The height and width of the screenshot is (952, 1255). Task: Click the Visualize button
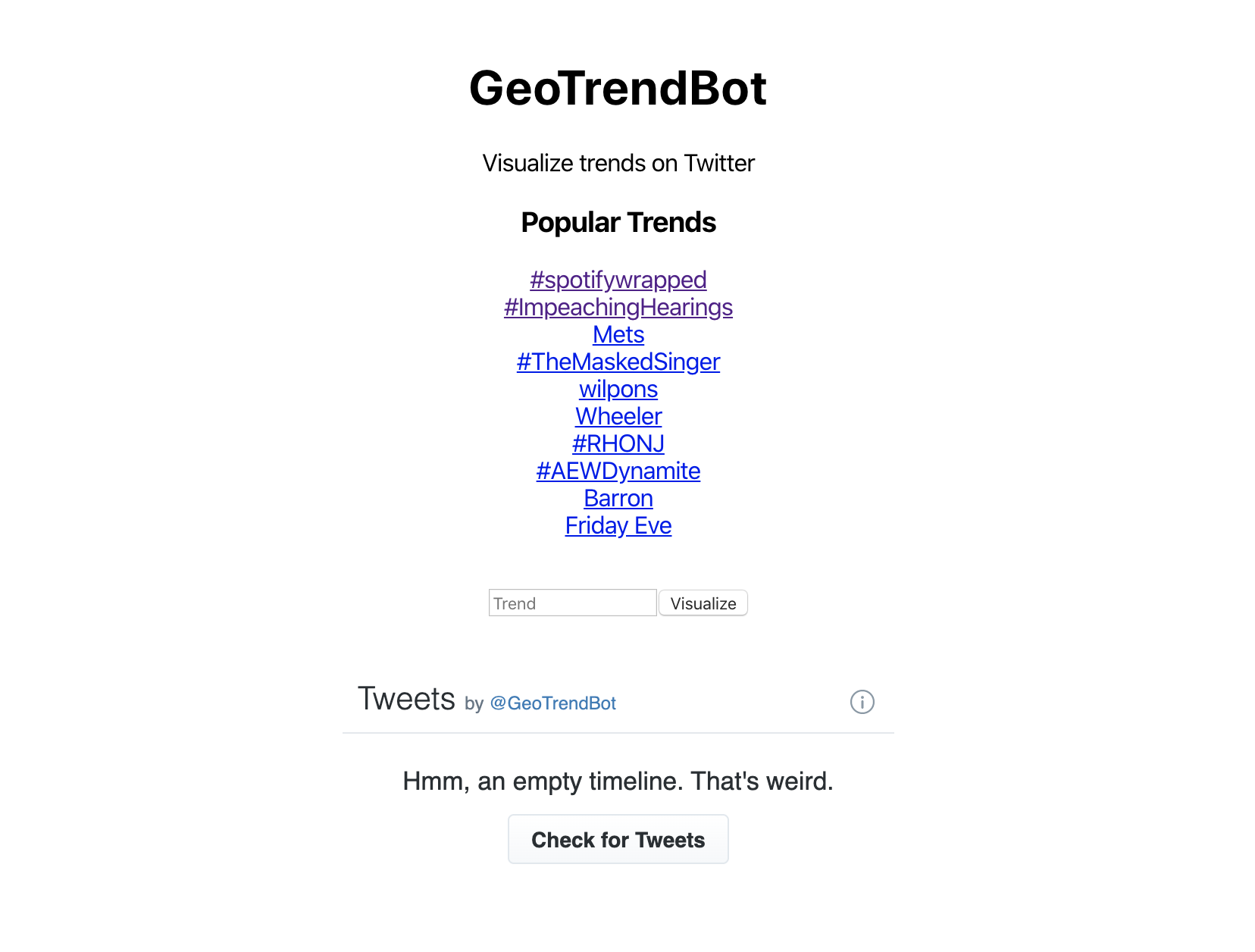[x=703, y=603]
